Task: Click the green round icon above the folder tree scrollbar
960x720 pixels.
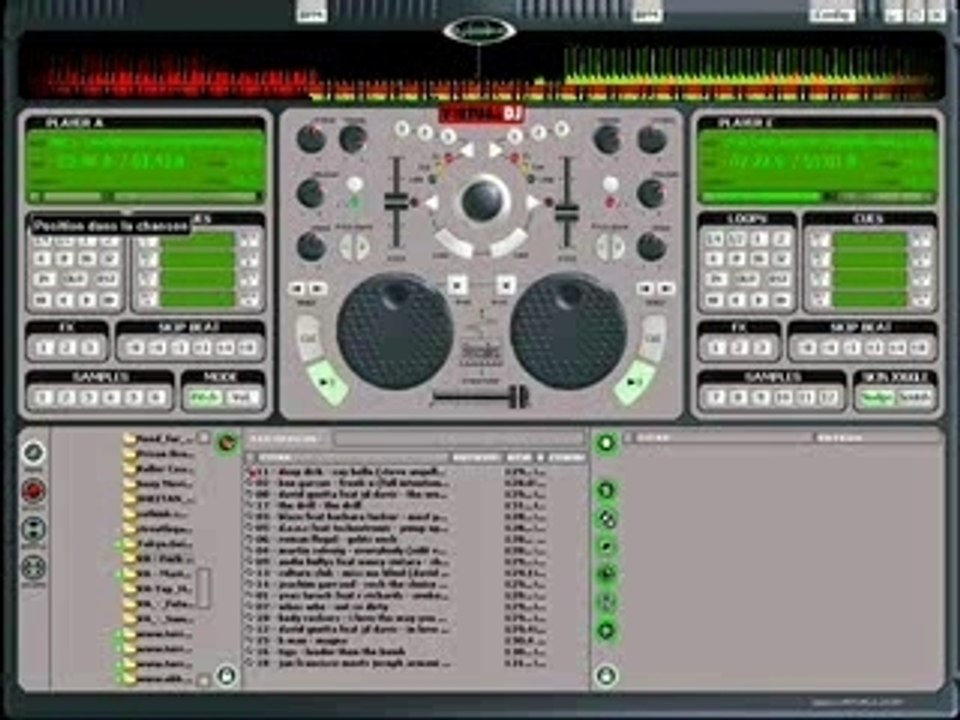Action: click(x=227, y=442)
